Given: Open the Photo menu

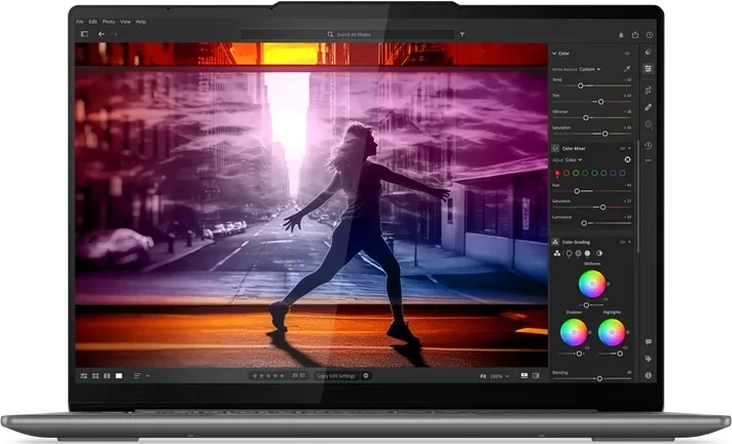Looking at the screenshot, I should [x=108, y=21].
